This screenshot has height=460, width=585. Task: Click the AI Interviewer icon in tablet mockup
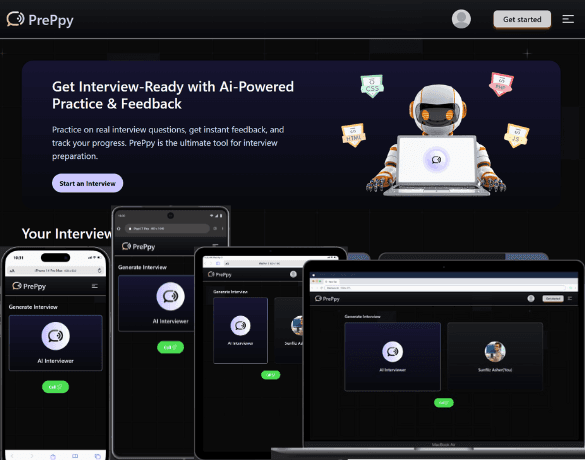[x=240, y=326]
